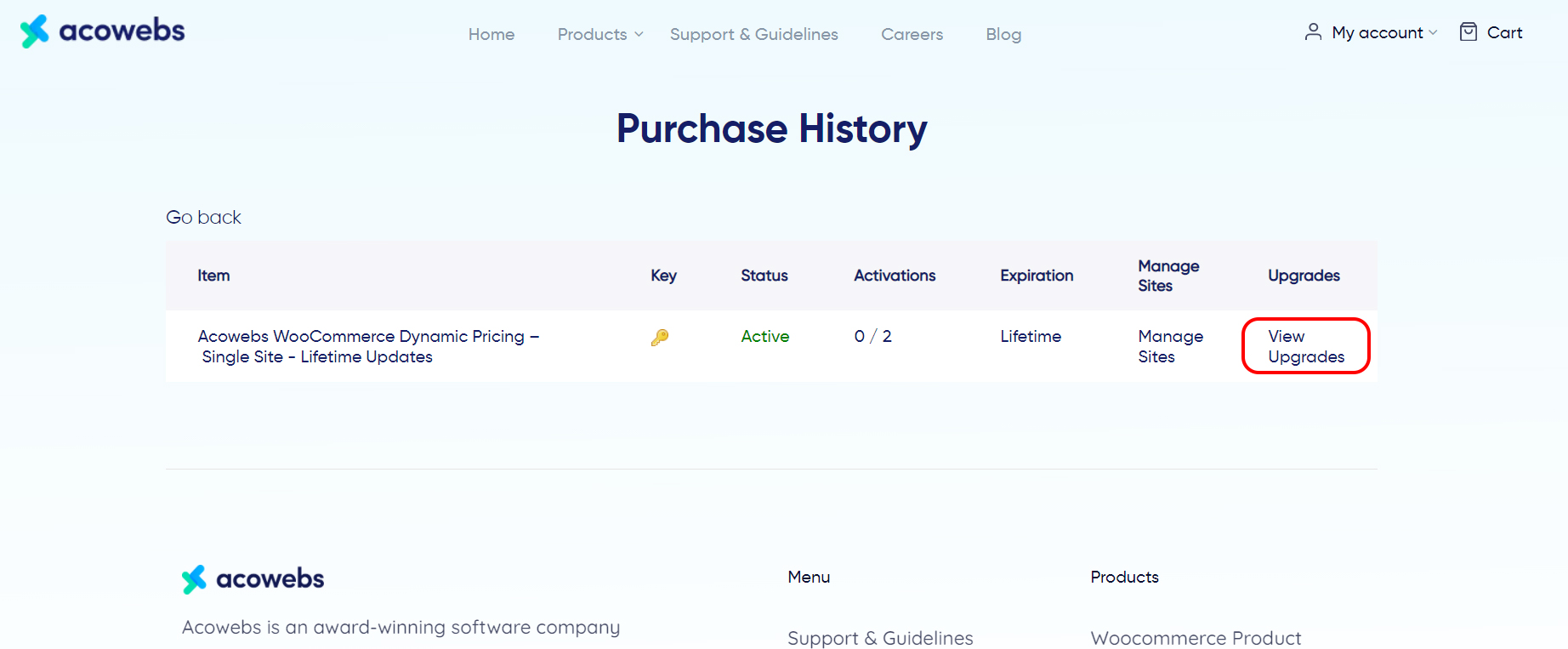The height and width of the screenshot is (649, 1568).
Task: Click the Upgrades column header
Action: 1304,276
